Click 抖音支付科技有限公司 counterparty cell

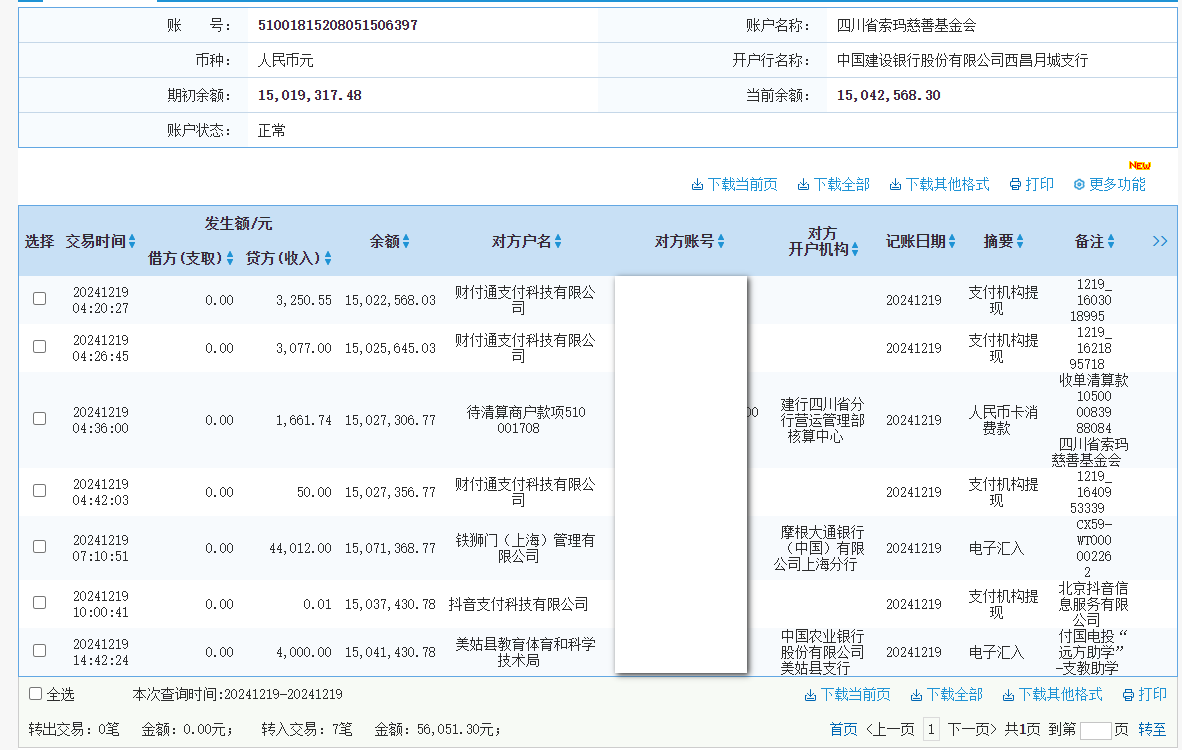click(519, 605)
